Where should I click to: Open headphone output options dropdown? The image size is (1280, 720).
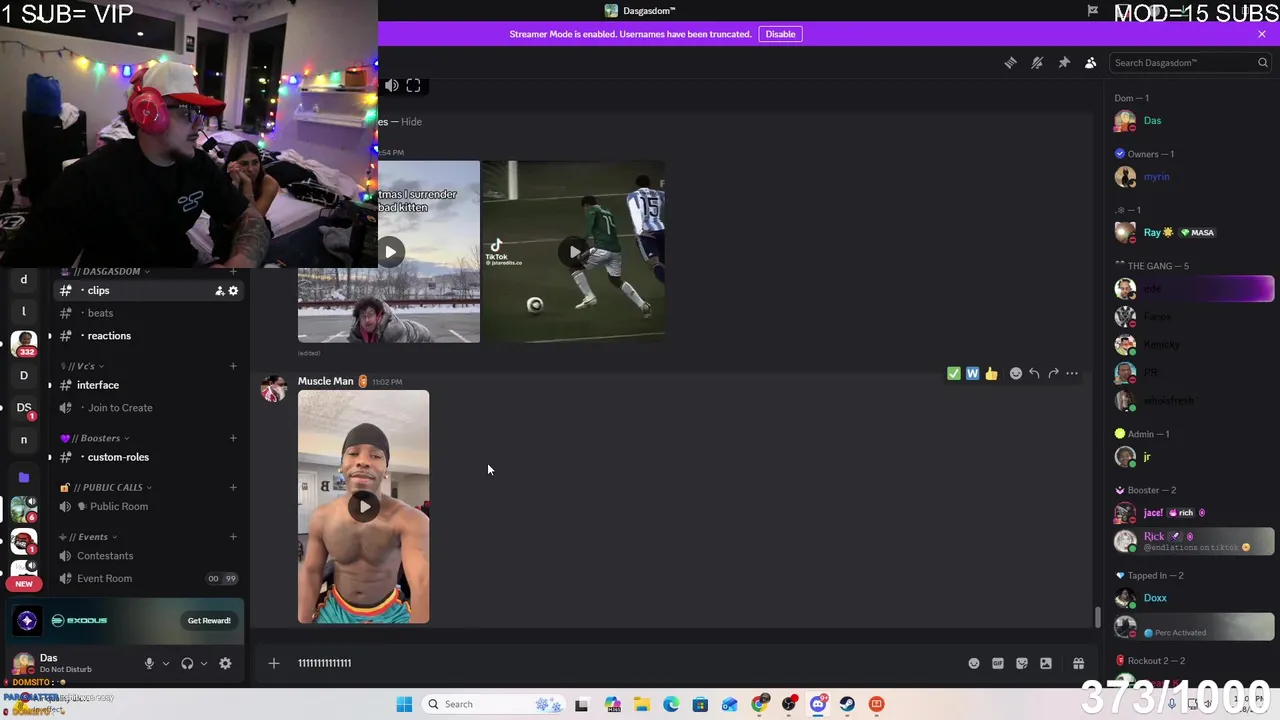(204, 663)
